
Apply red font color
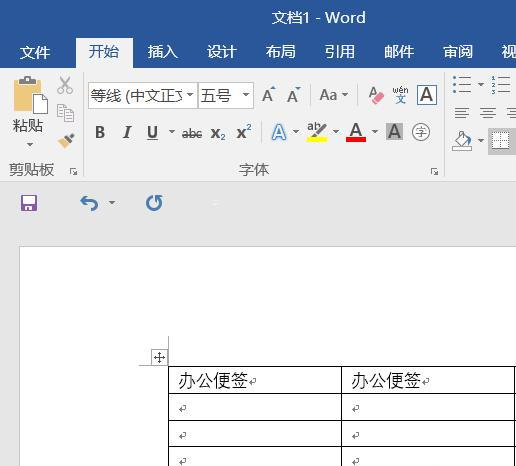[356, 132]
